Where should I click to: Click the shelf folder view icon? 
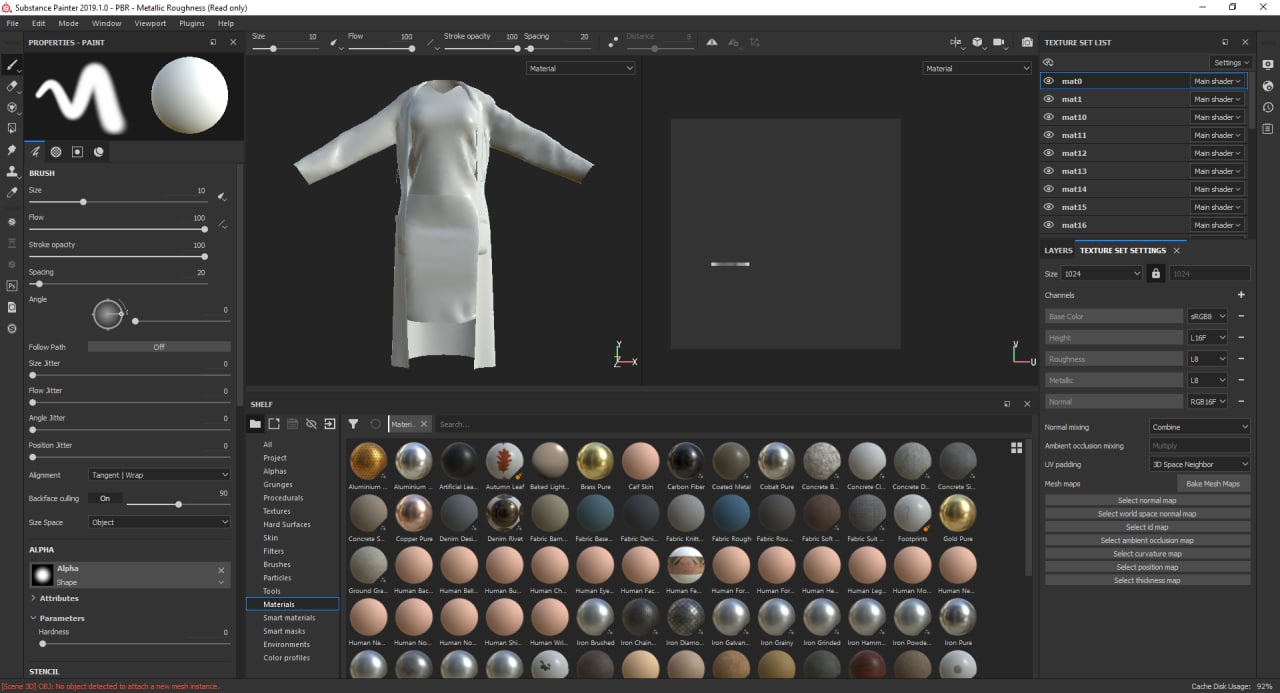255,424
